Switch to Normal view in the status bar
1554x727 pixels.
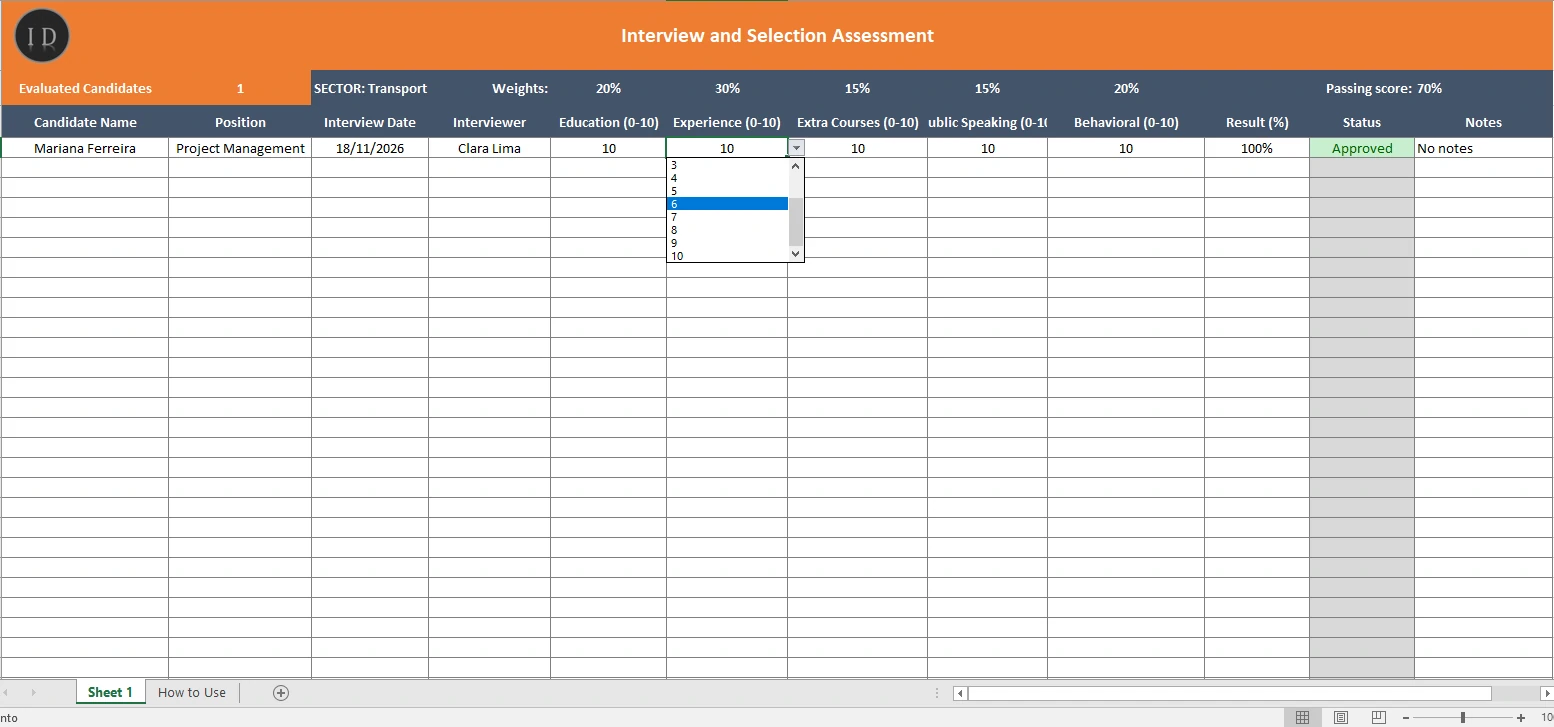[1303, 717]
